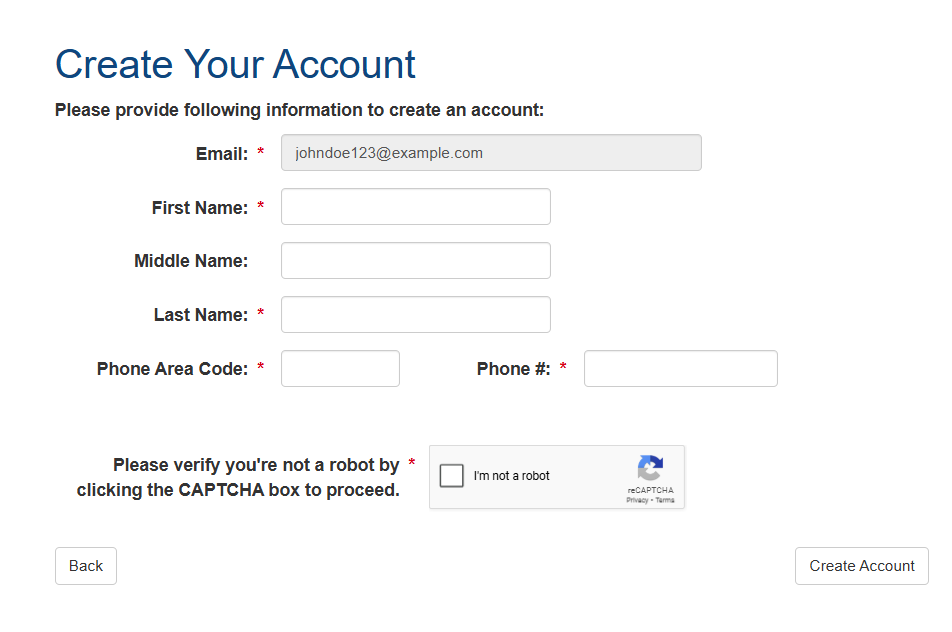Click the "Email:" field label

coord(222,154)
